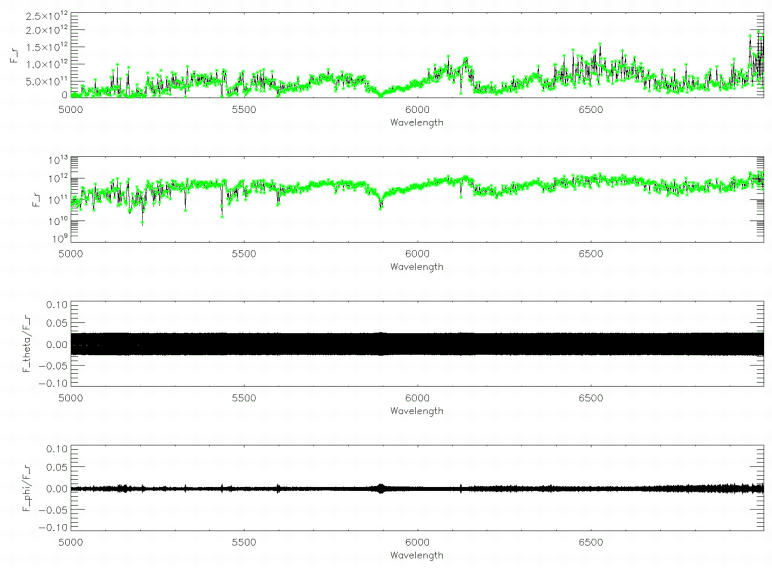Click the F_r y-axis label of the top plot
Image resolution: width=772 pixels, height=568 pixels.
point(12,55)
